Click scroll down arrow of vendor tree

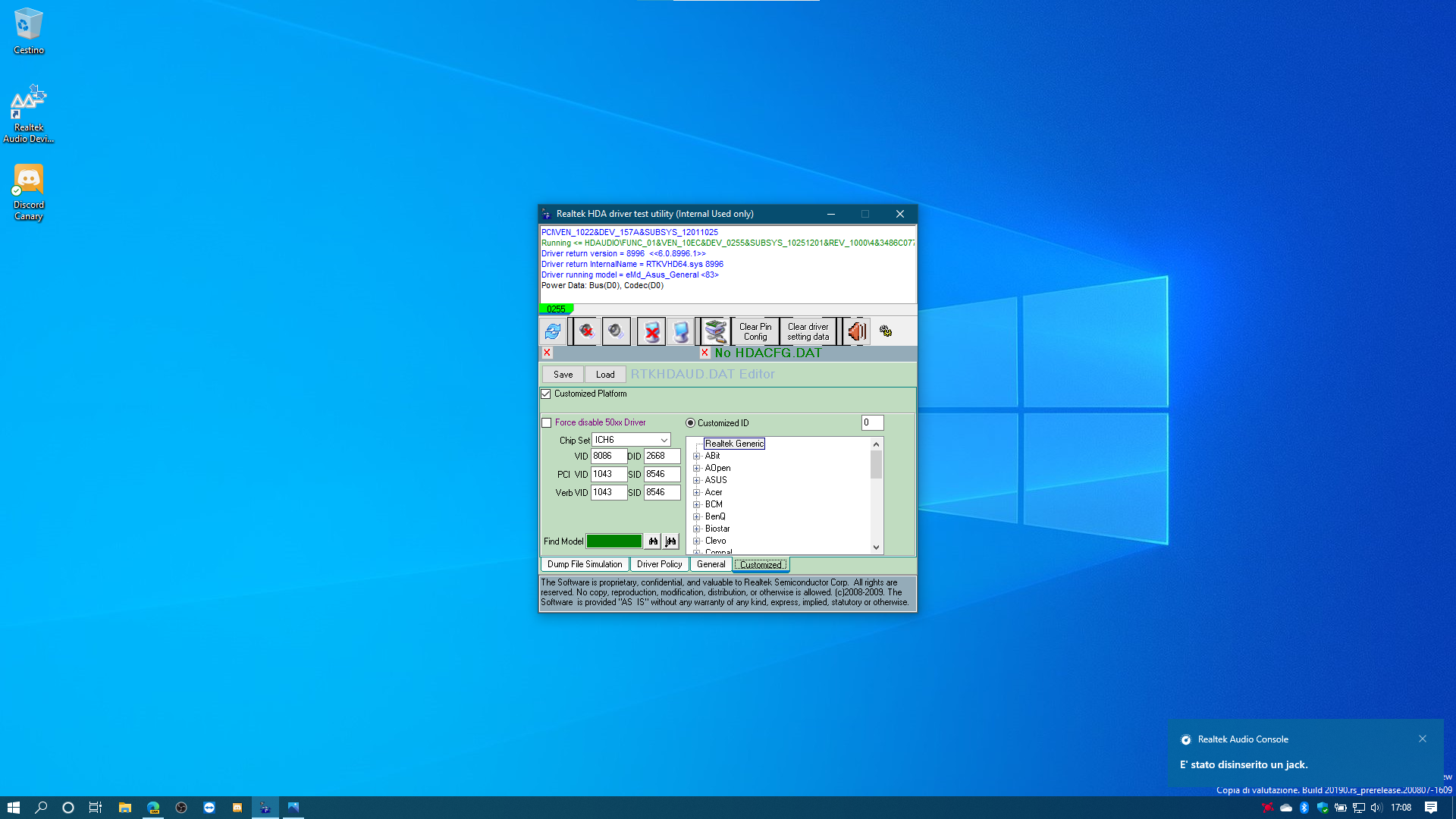876,548
